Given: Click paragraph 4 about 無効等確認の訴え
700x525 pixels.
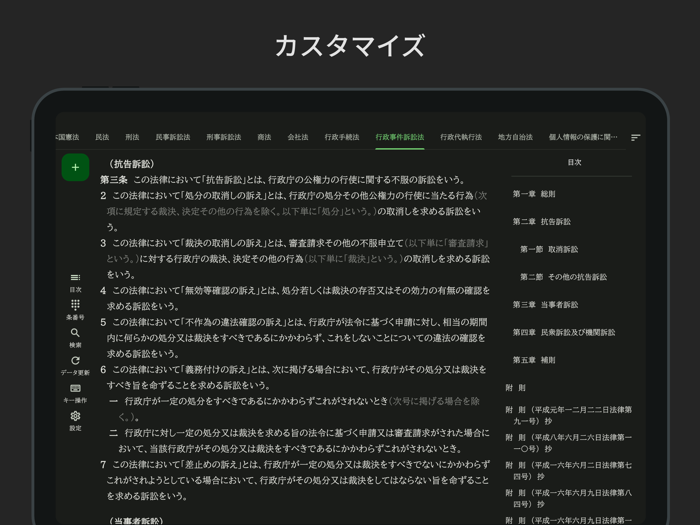Looking at the screenshot, I should [x=295, y=299].
